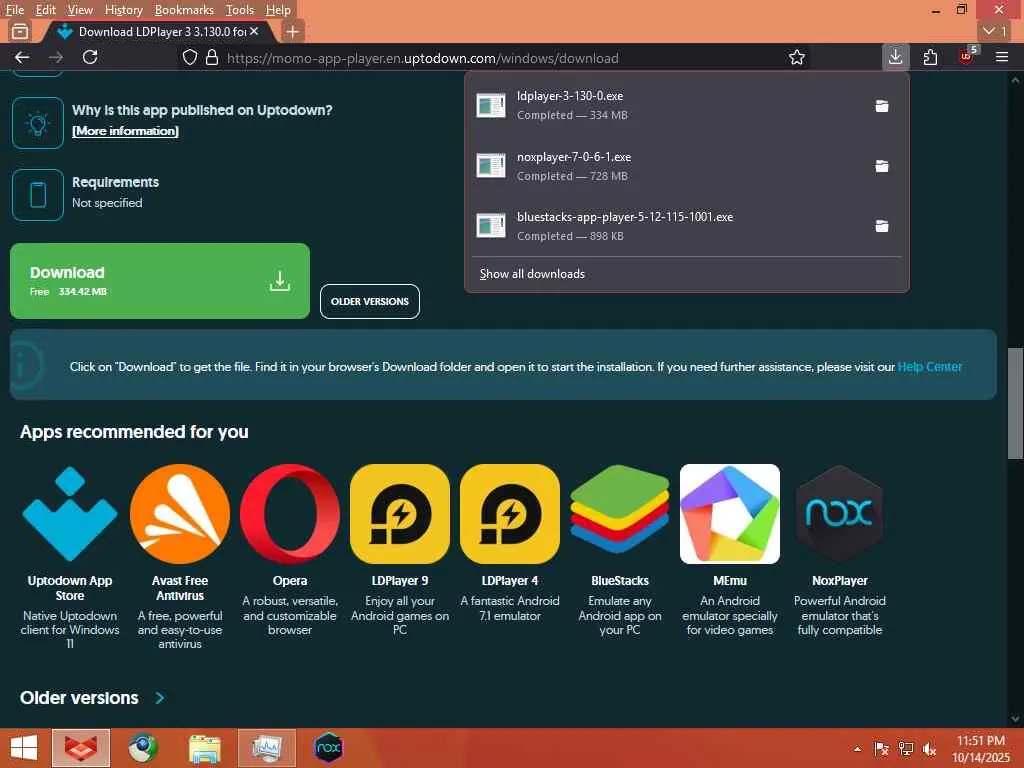Show ldplayer-3-130-0.exe in folder
The width and height of the screenshot is (1024, 768).
(882, 106)
